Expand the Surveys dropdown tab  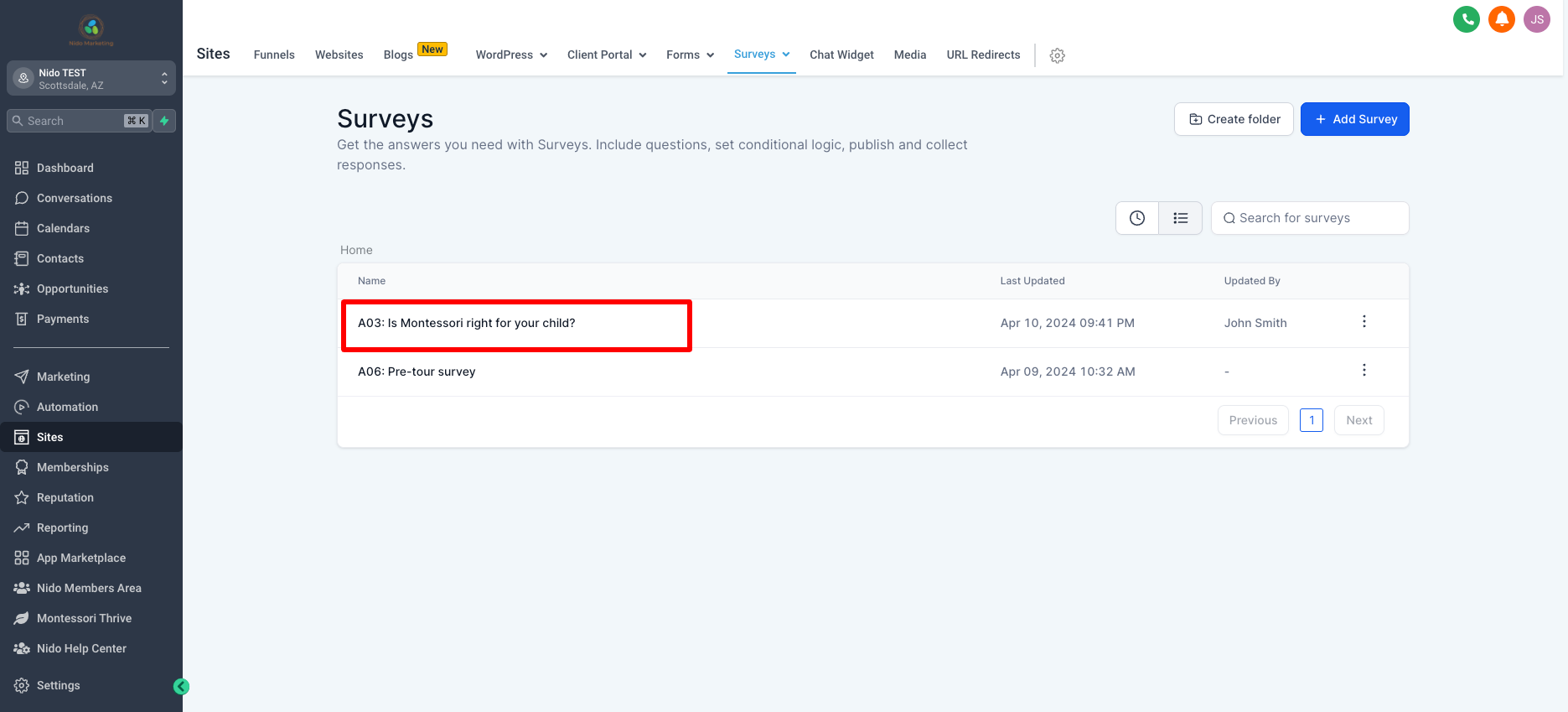click(x=762, y=54)
